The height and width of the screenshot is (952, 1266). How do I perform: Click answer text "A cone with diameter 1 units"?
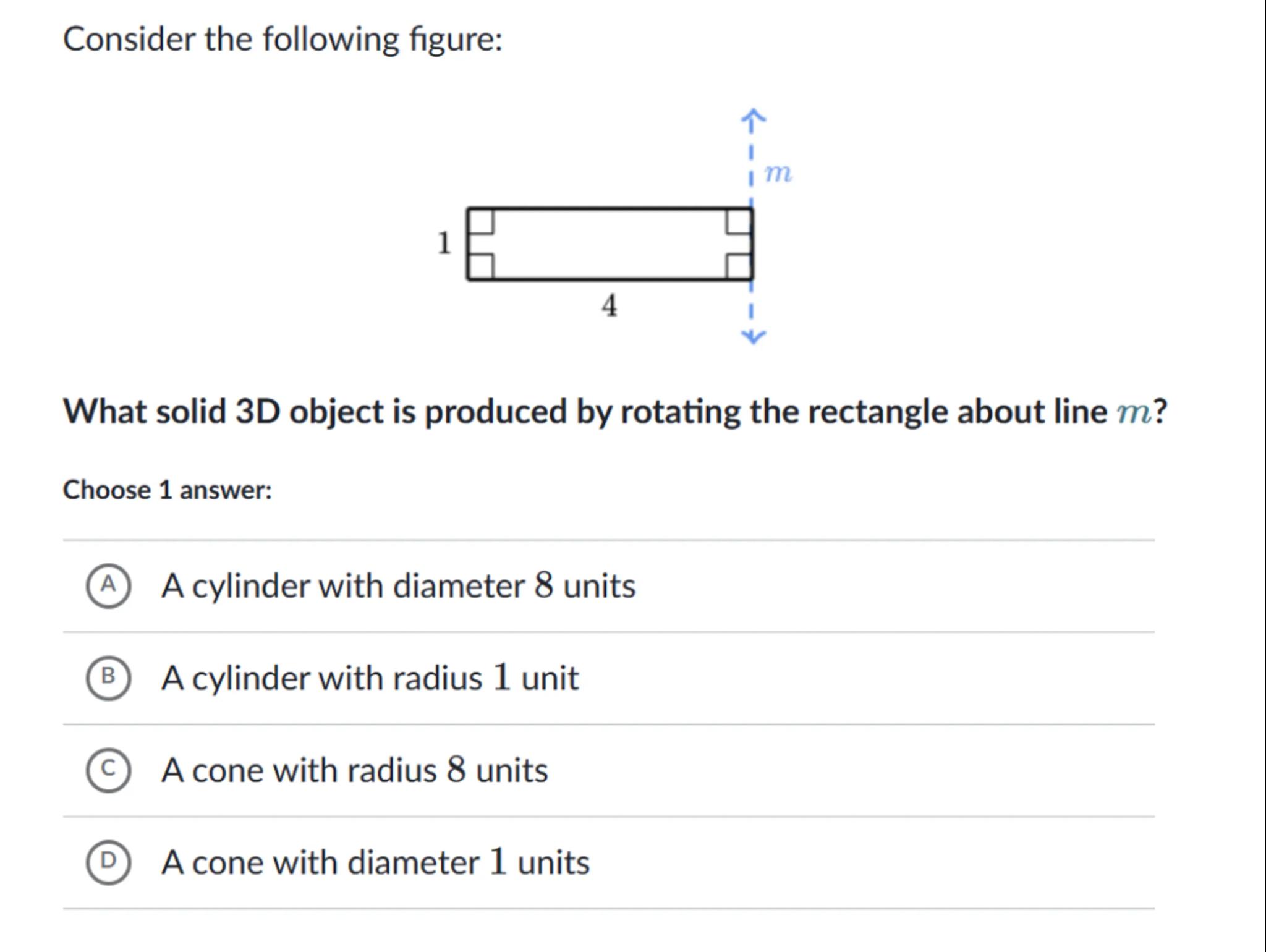375,862
